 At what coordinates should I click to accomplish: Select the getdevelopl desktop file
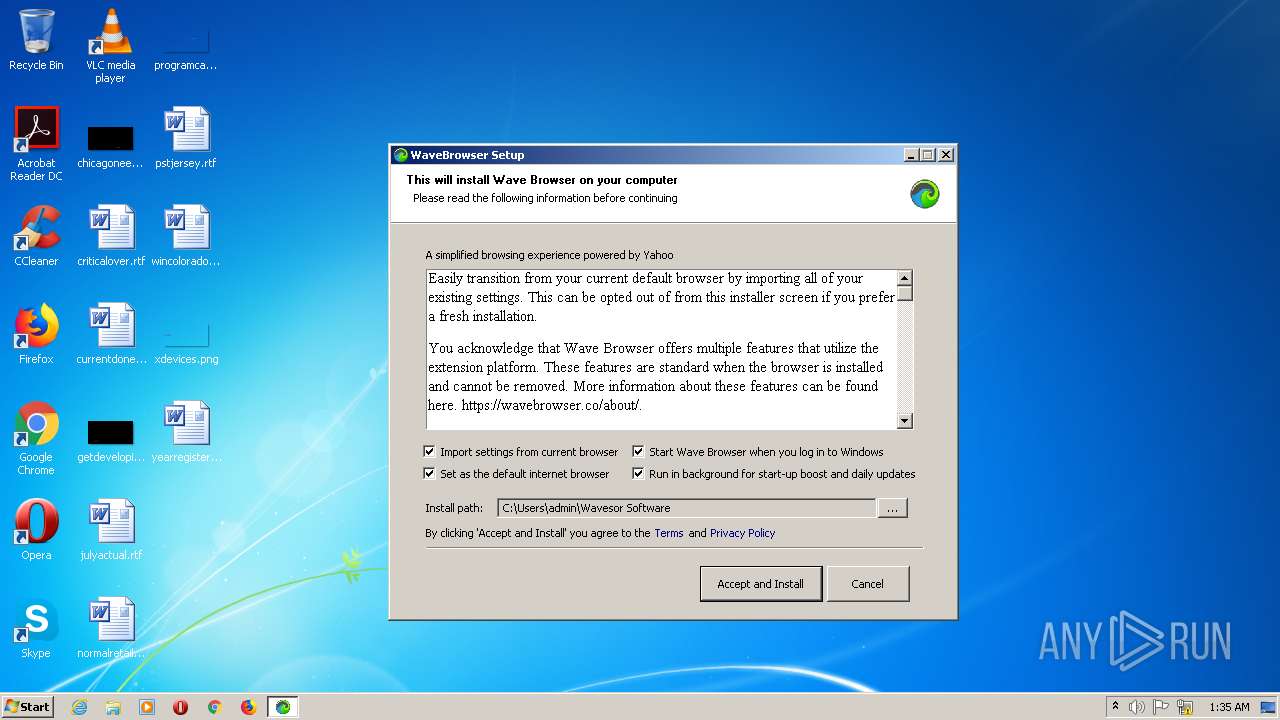click(110, 440)
